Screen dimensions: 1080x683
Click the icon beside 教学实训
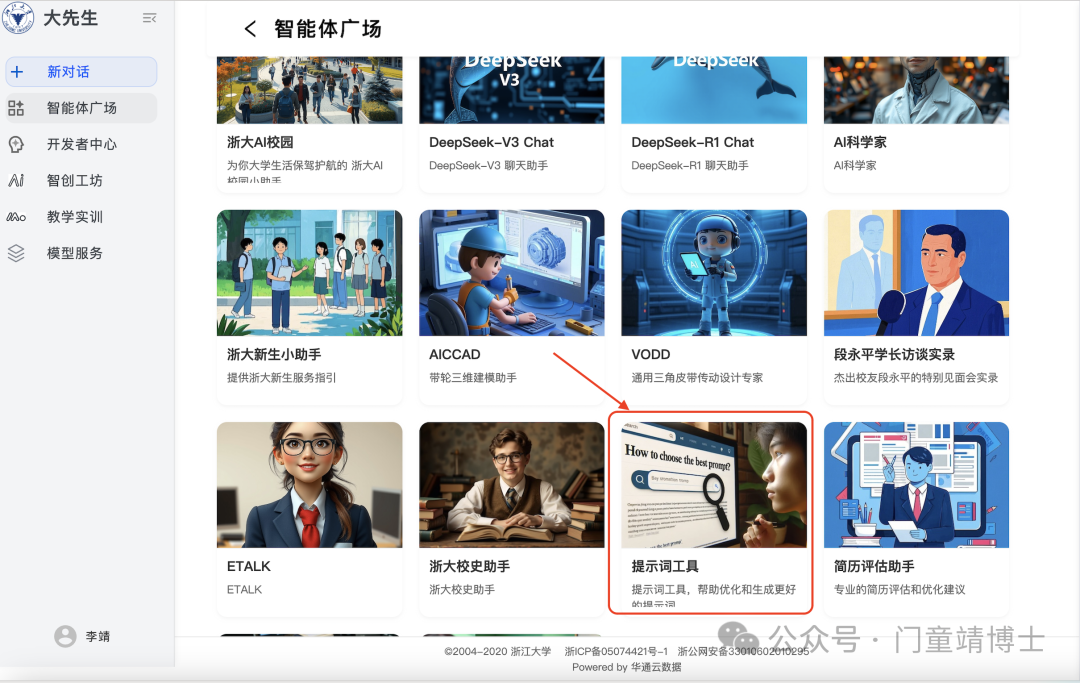click(x=16, y=217)
